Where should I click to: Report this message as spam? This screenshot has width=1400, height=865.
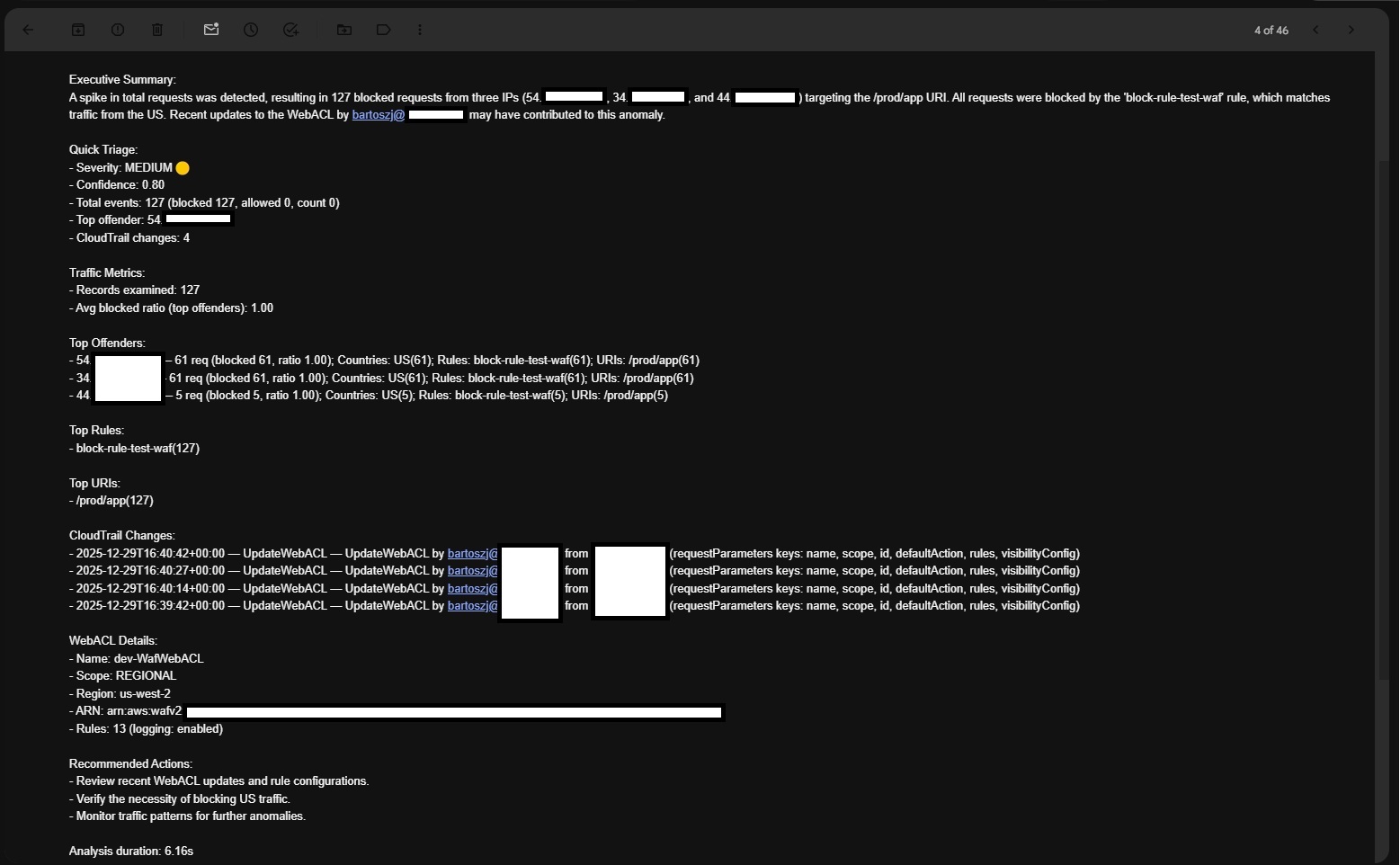(x=118, y=30)
